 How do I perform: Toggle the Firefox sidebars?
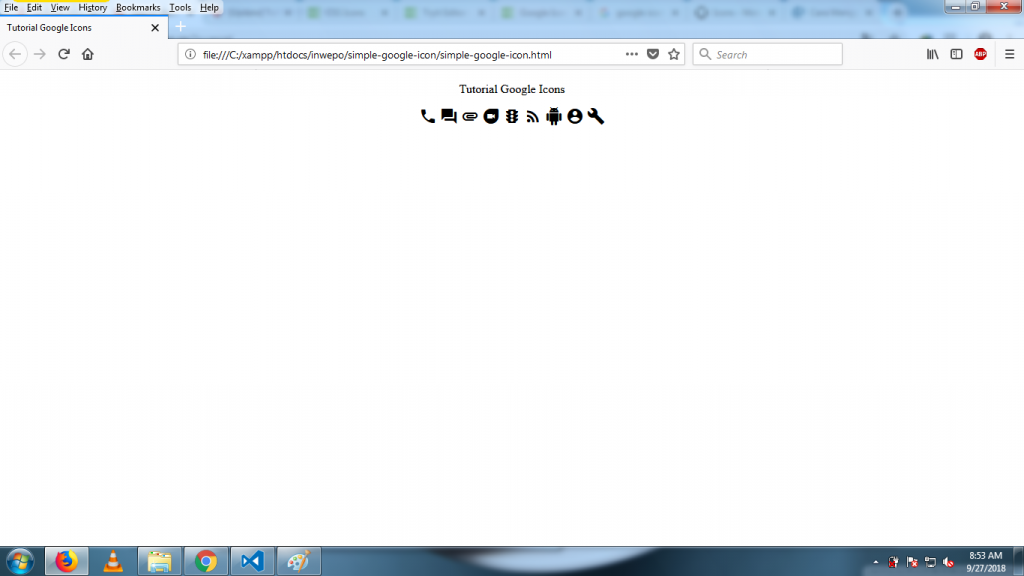(x=956, y=54)
